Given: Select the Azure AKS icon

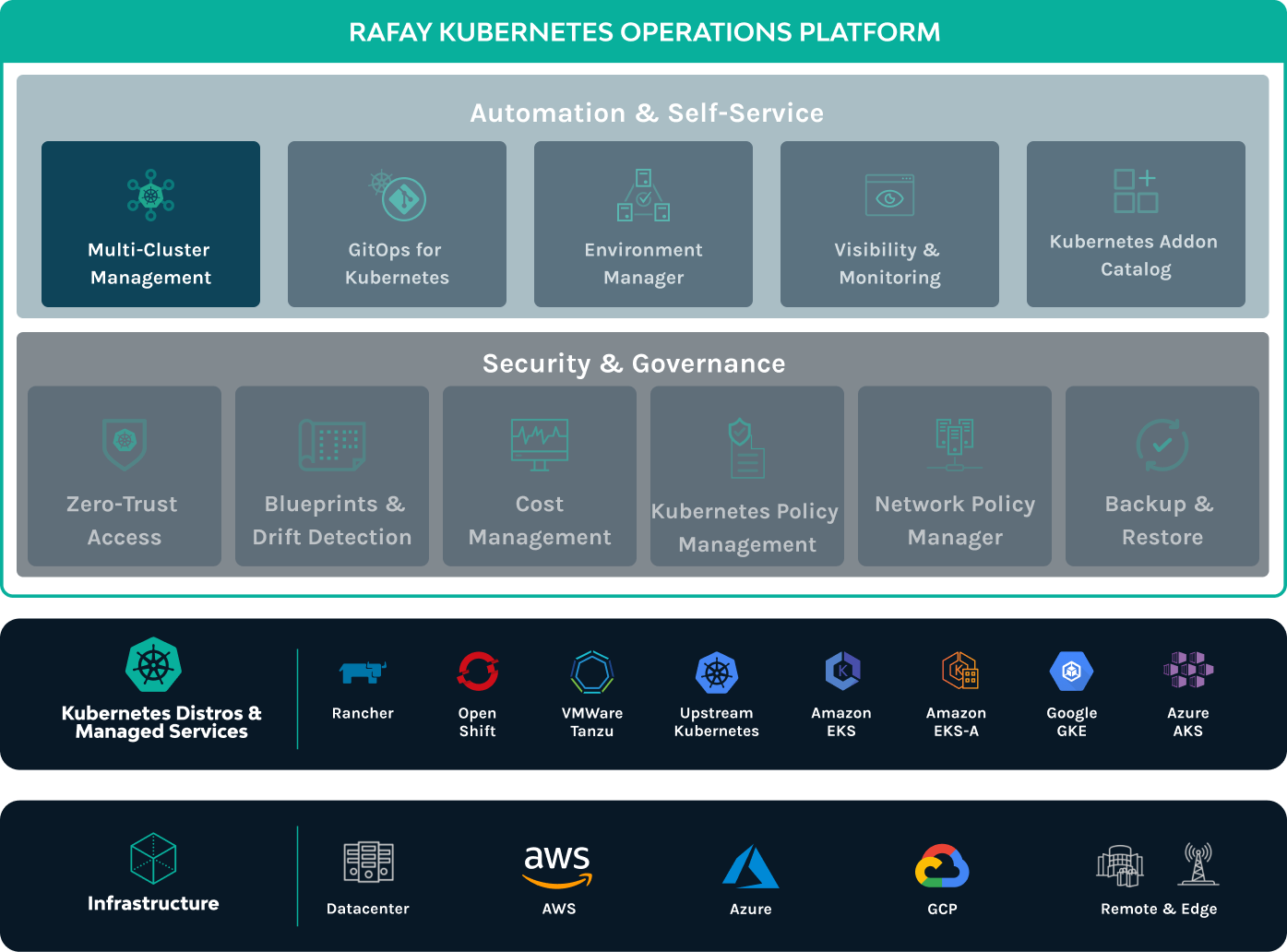Looking at the screenshot, I should tap(1187, 671).
